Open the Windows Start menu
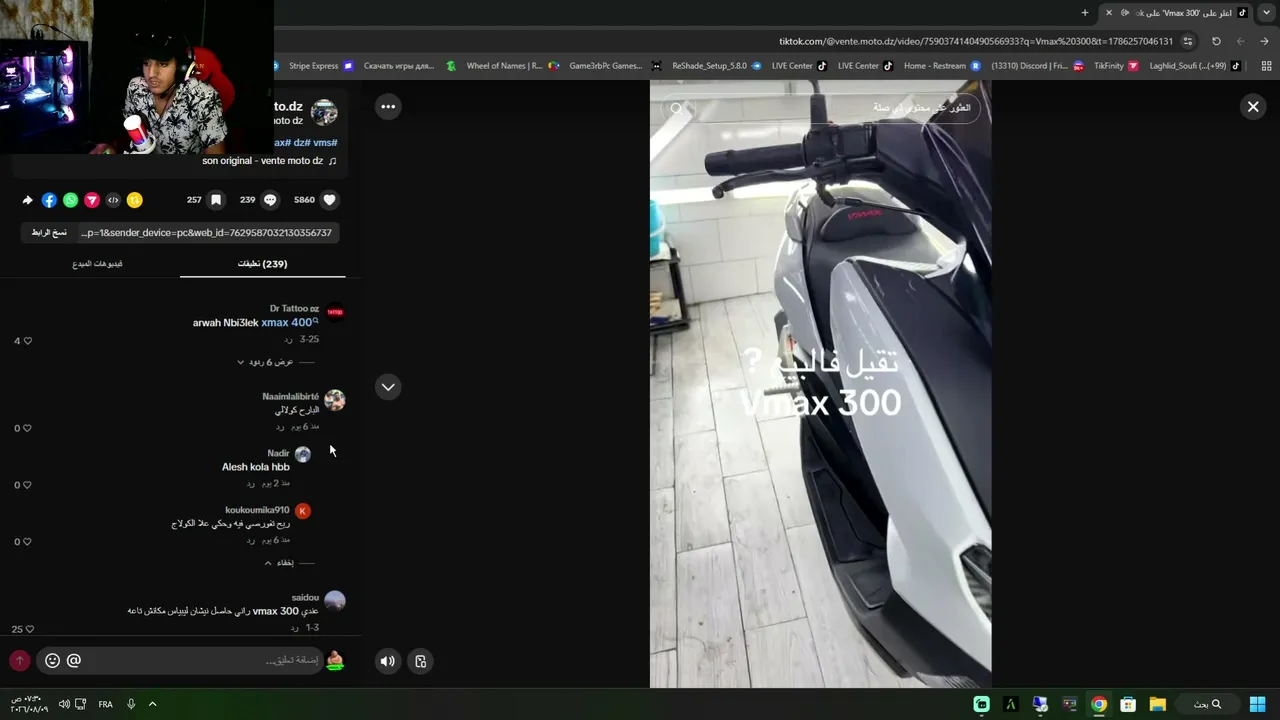Image resolution: width=1280 pixels, height=720 pixels. coord(1257,704)
